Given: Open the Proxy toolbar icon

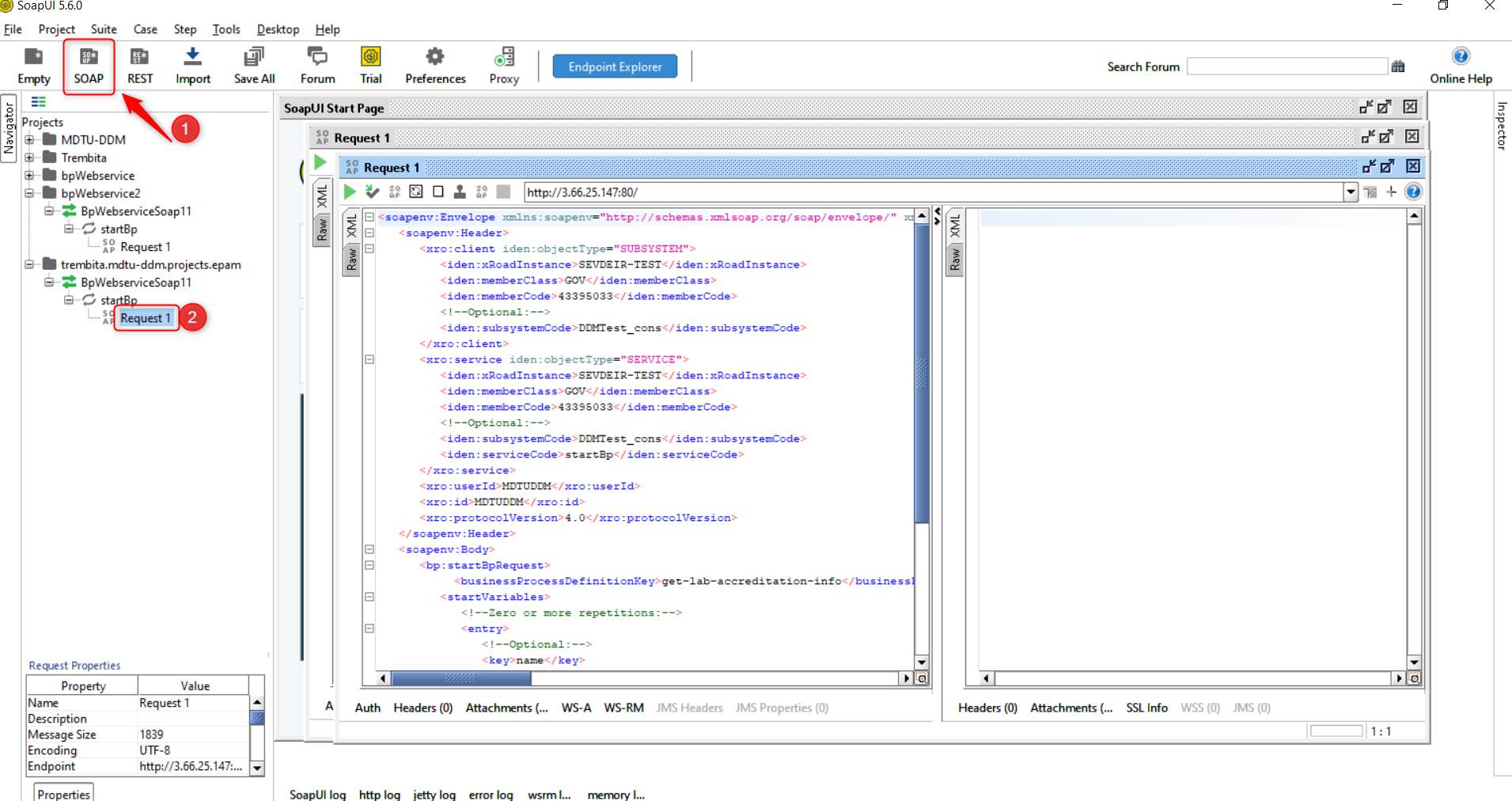Looking at the screenshot, I should (x=504, y=65).
